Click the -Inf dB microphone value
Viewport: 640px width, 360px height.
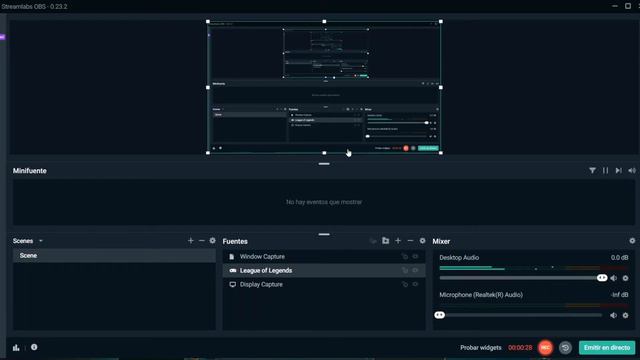(x=620, y=295)
